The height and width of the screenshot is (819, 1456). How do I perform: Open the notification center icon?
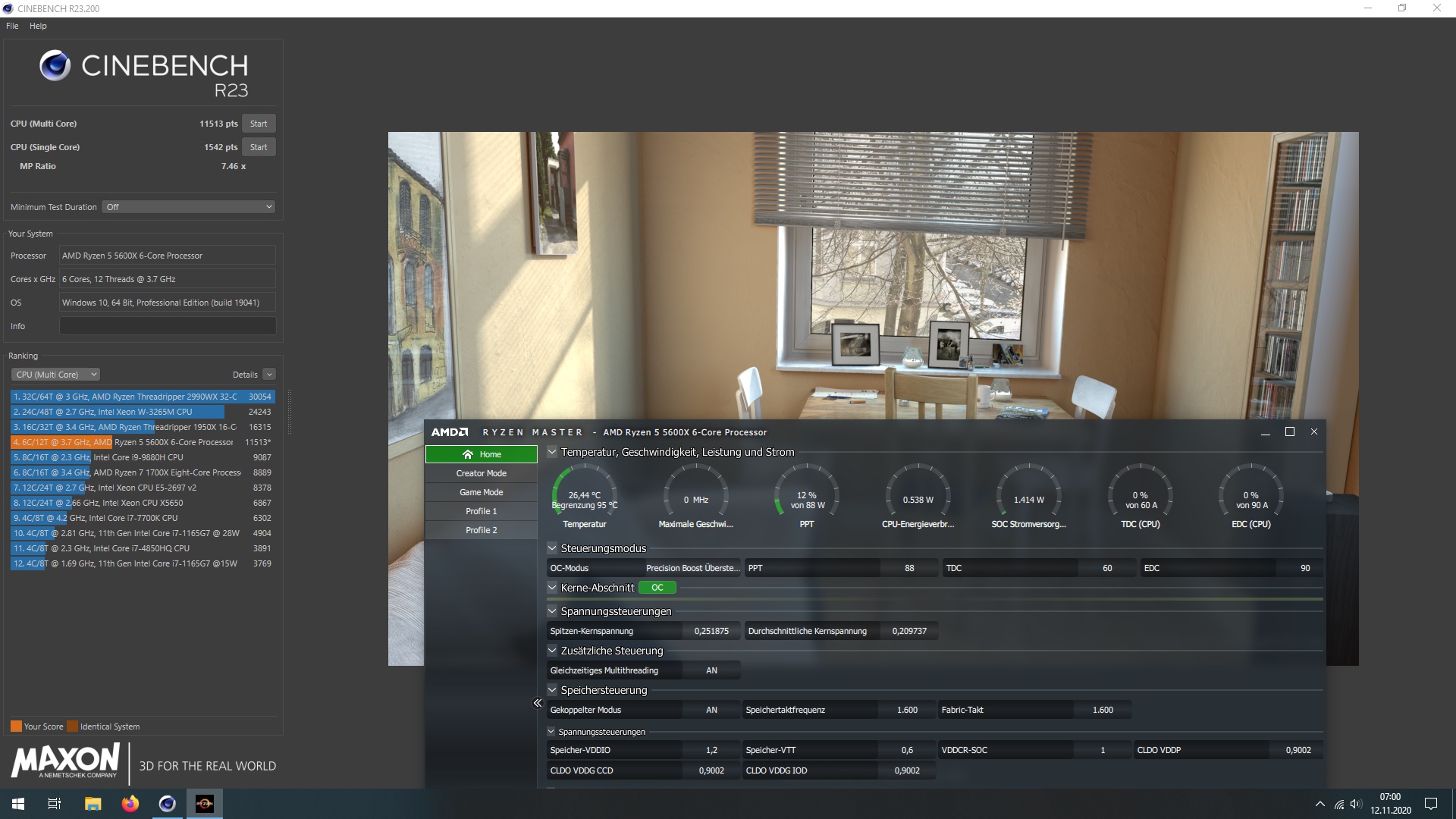(x=1431, y=804)
